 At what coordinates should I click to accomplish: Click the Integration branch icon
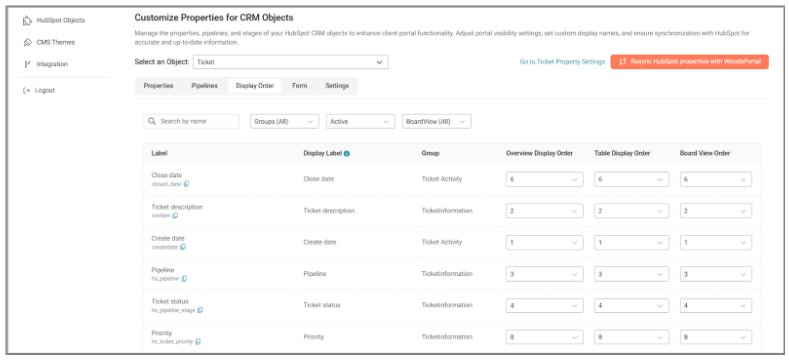click(27, 64)
